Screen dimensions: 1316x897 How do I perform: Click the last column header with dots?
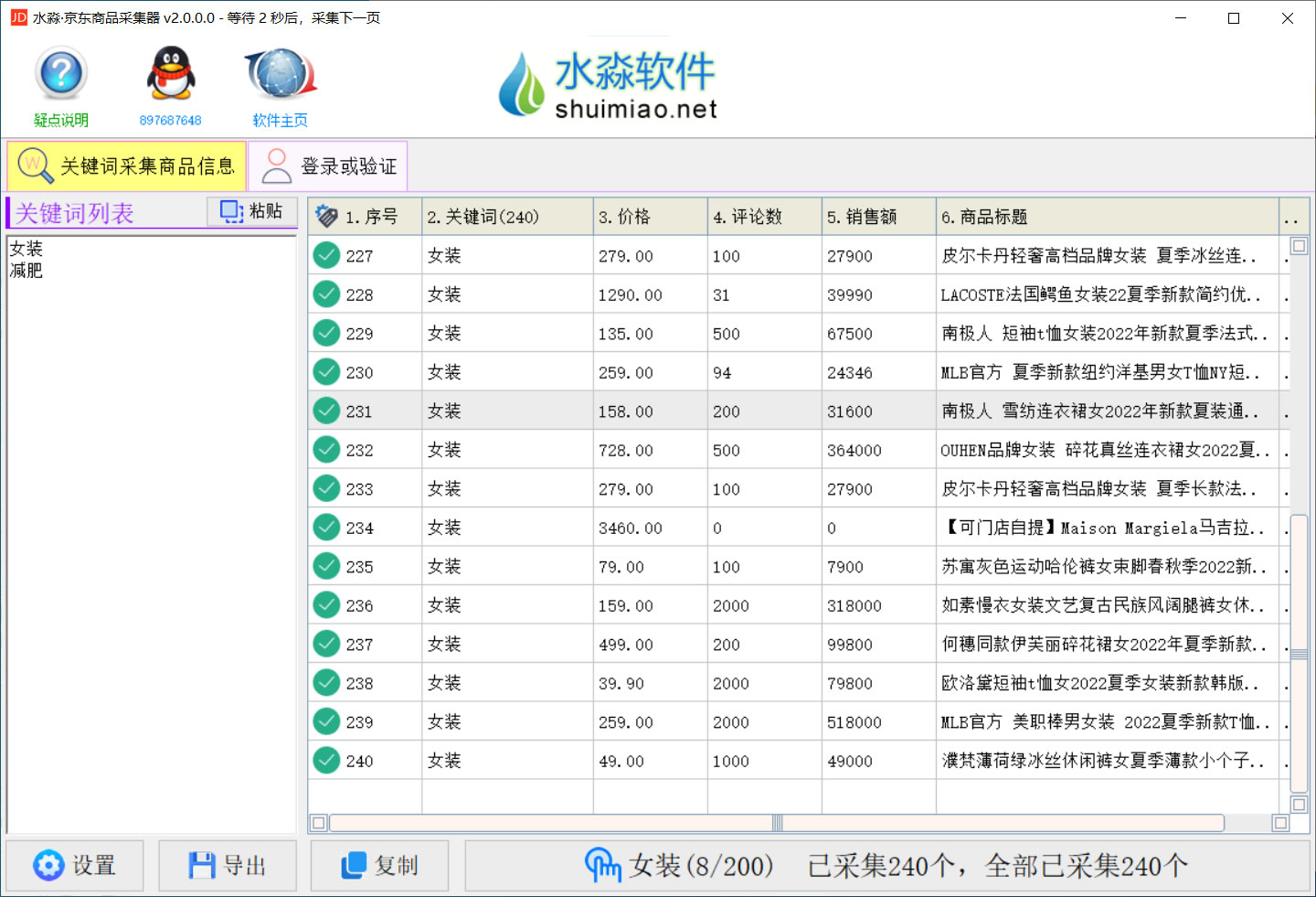[x=1293, y=217]
